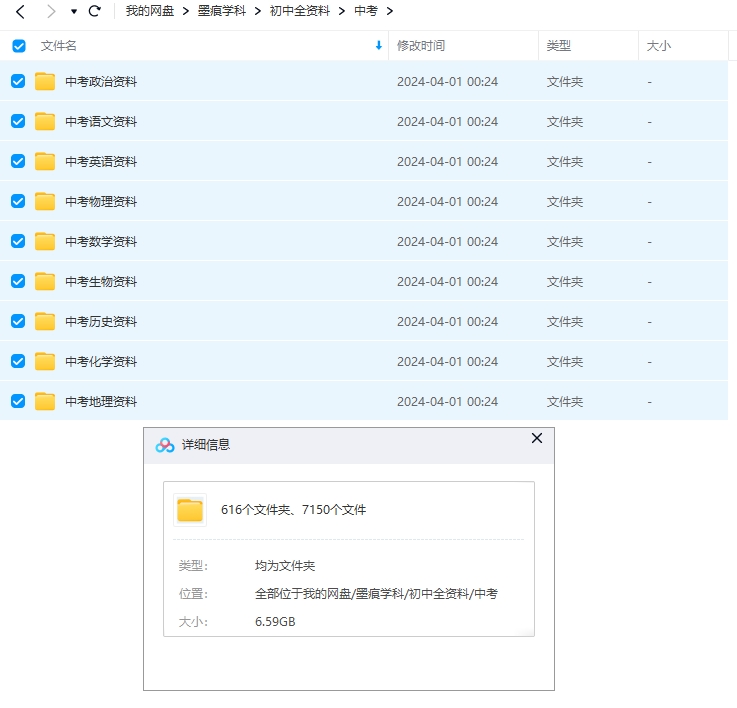Sort by 类型 column header
This screenshot has height=708, width=737.
[558, 46]
